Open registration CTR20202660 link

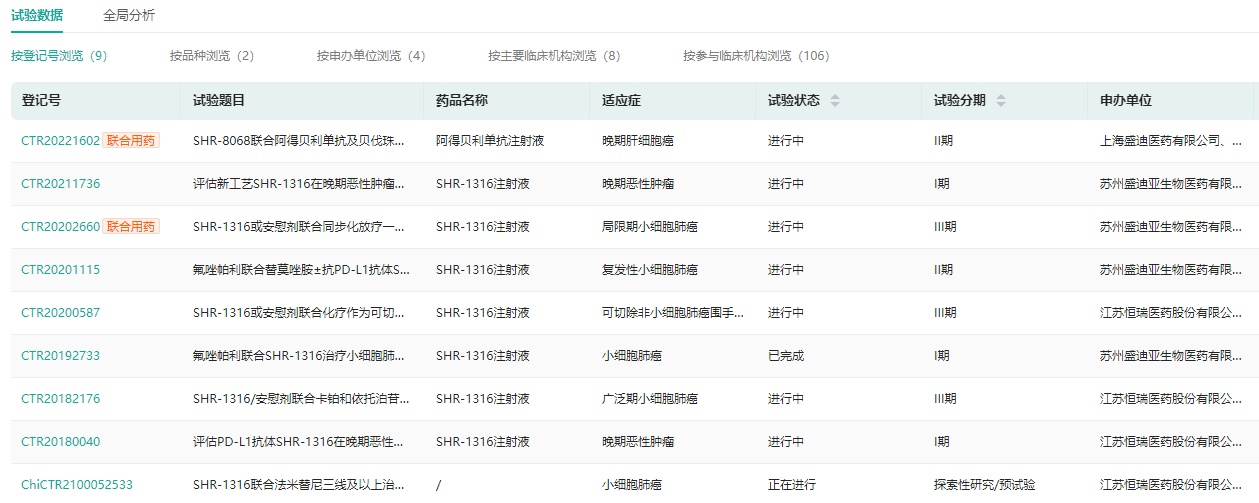tap(60, 227)
